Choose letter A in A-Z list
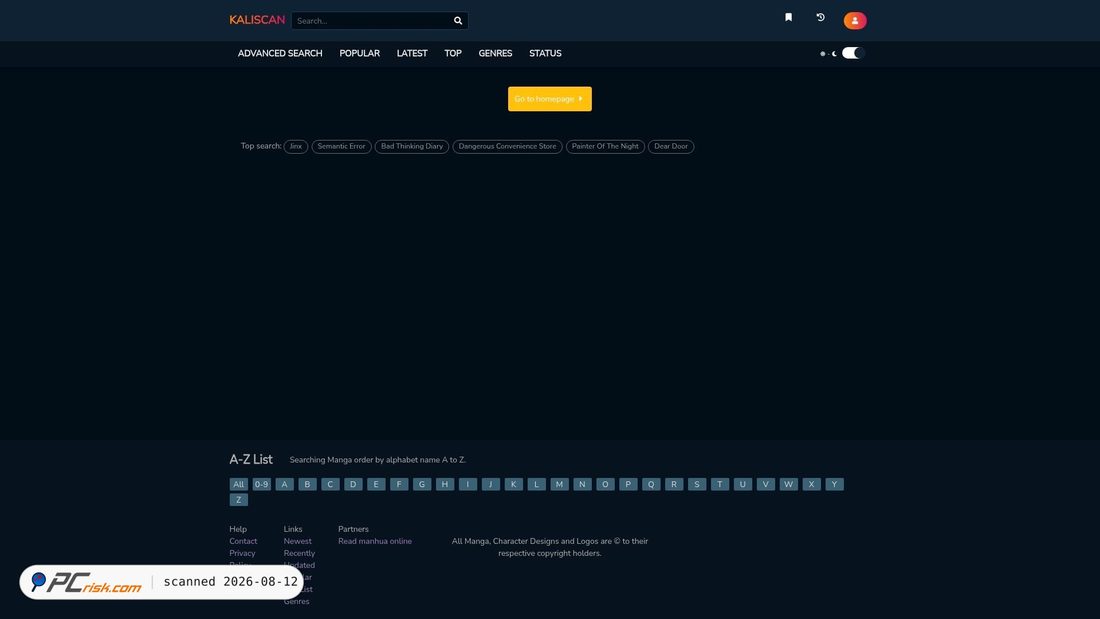This screenshot has width=1100, height=619. tap(284, 484)
